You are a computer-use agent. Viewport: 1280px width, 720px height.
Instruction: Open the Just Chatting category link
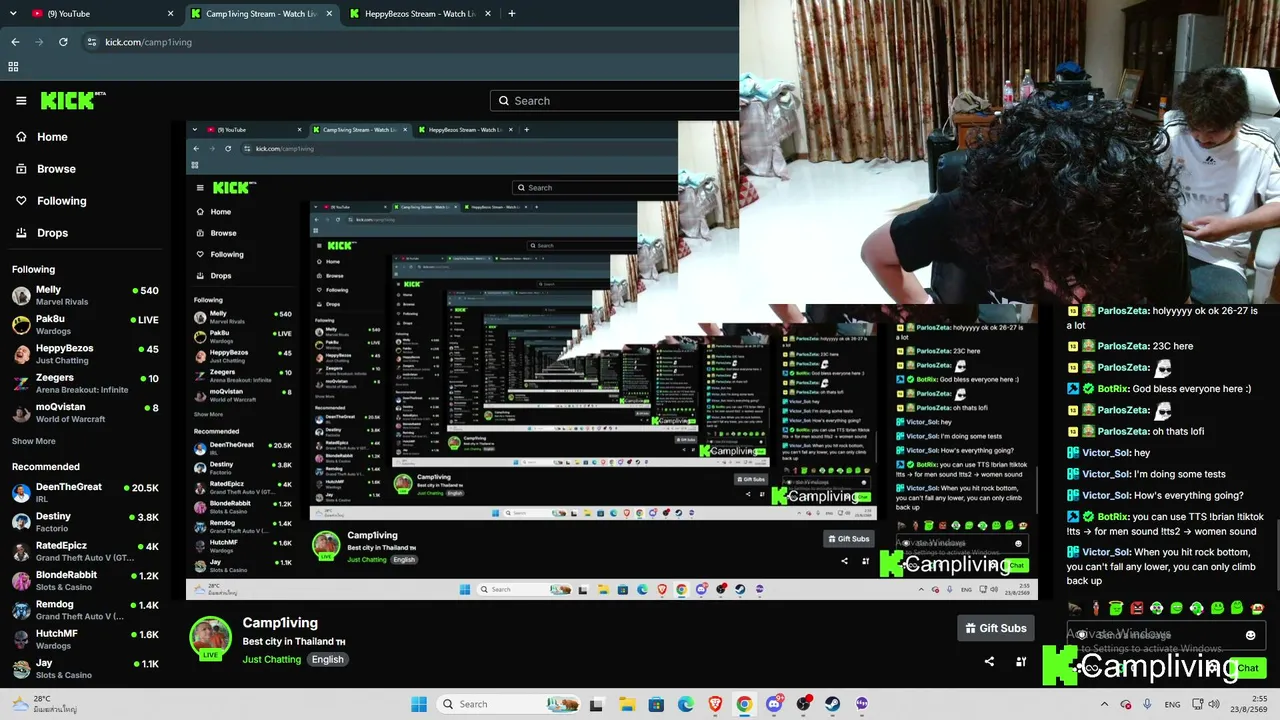(x=272, y=660)
